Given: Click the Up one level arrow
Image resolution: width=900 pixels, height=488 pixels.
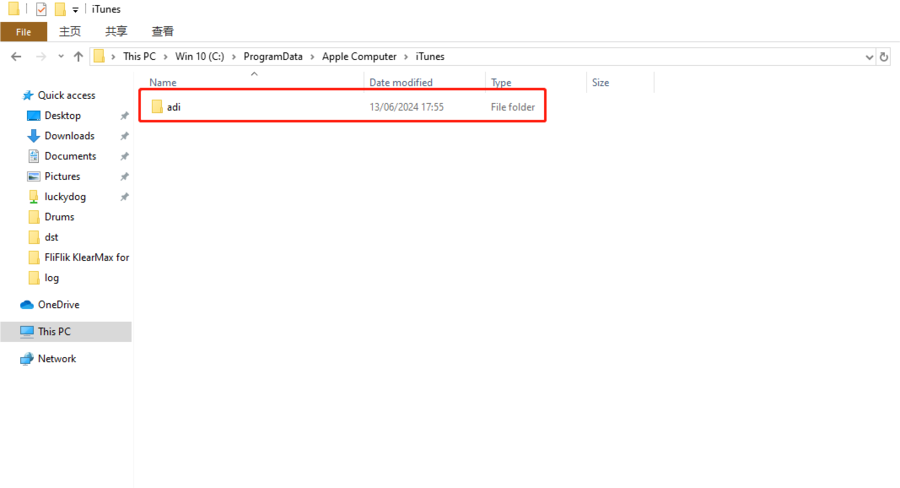Looking at the screenshot, I should click(79, 57).
